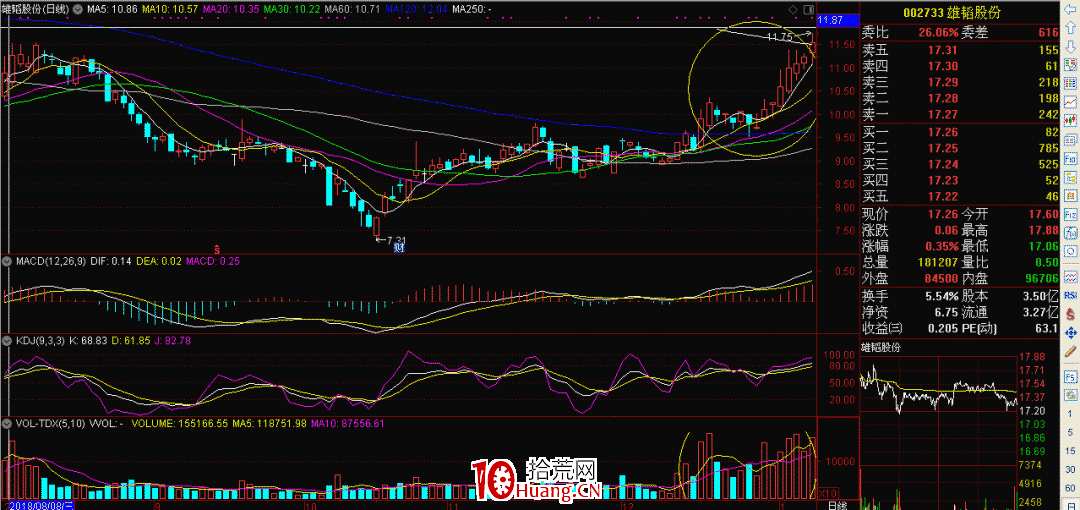Switch to the candlestick K-line icon
The width and height of the screenshot is (1080, 510).
[1070, 120]
